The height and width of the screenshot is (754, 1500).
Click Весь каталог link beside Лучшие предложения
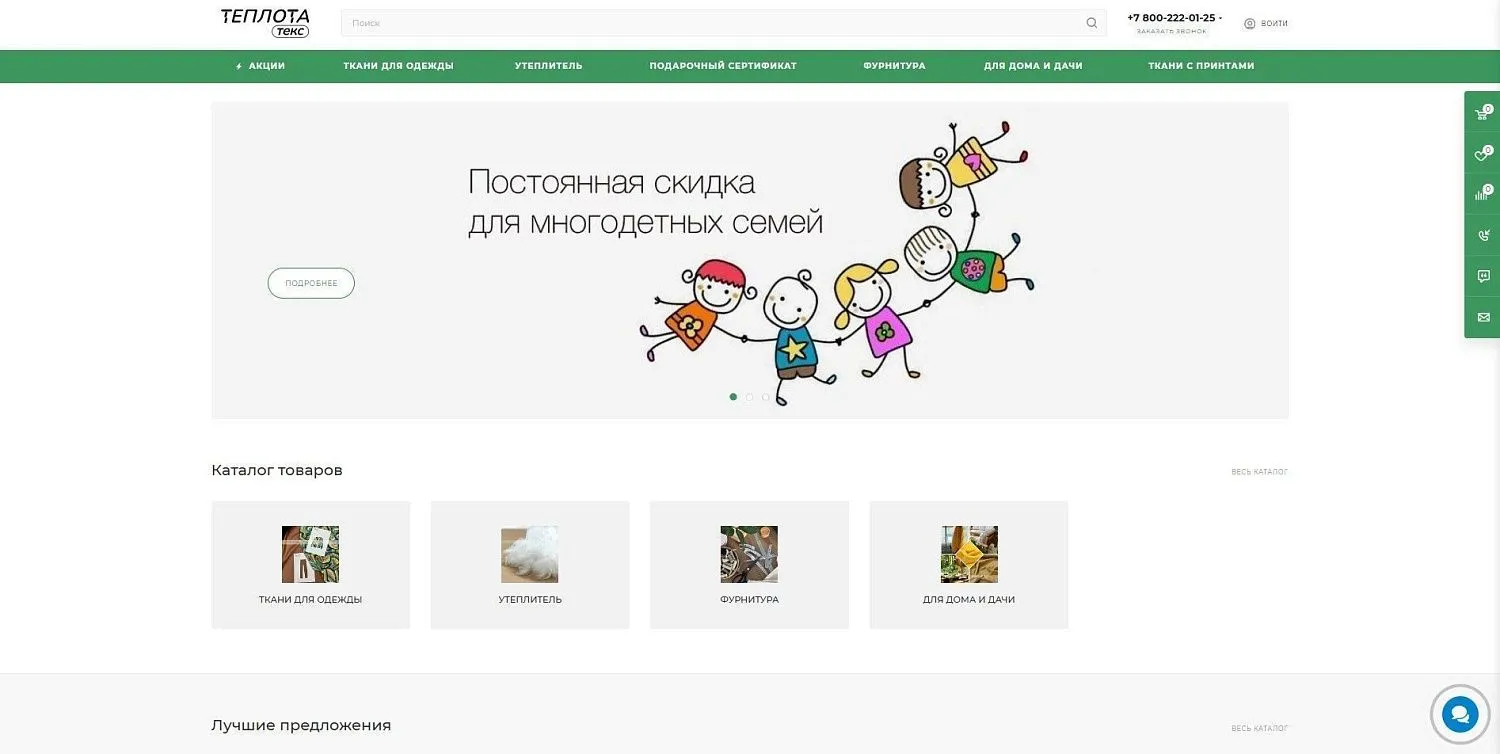click(x=1259, y=729)
